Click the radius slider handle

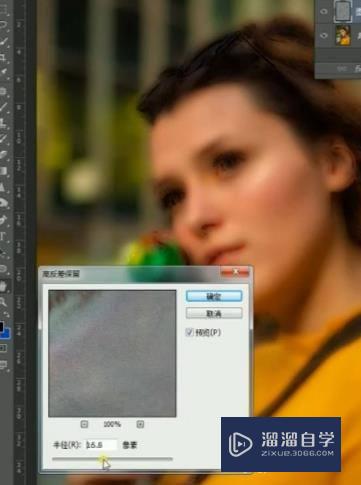tap(103, 459)
